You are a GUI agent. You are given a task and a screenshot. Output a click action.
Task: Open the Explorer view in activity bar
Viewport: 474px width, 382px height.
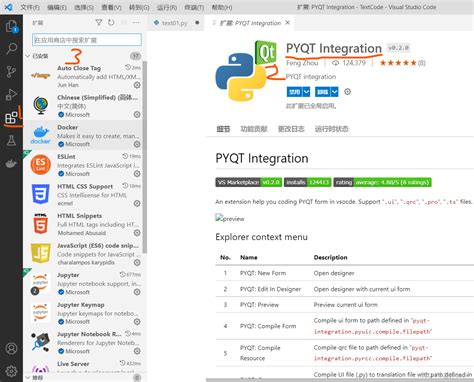(x=11, y=26)
